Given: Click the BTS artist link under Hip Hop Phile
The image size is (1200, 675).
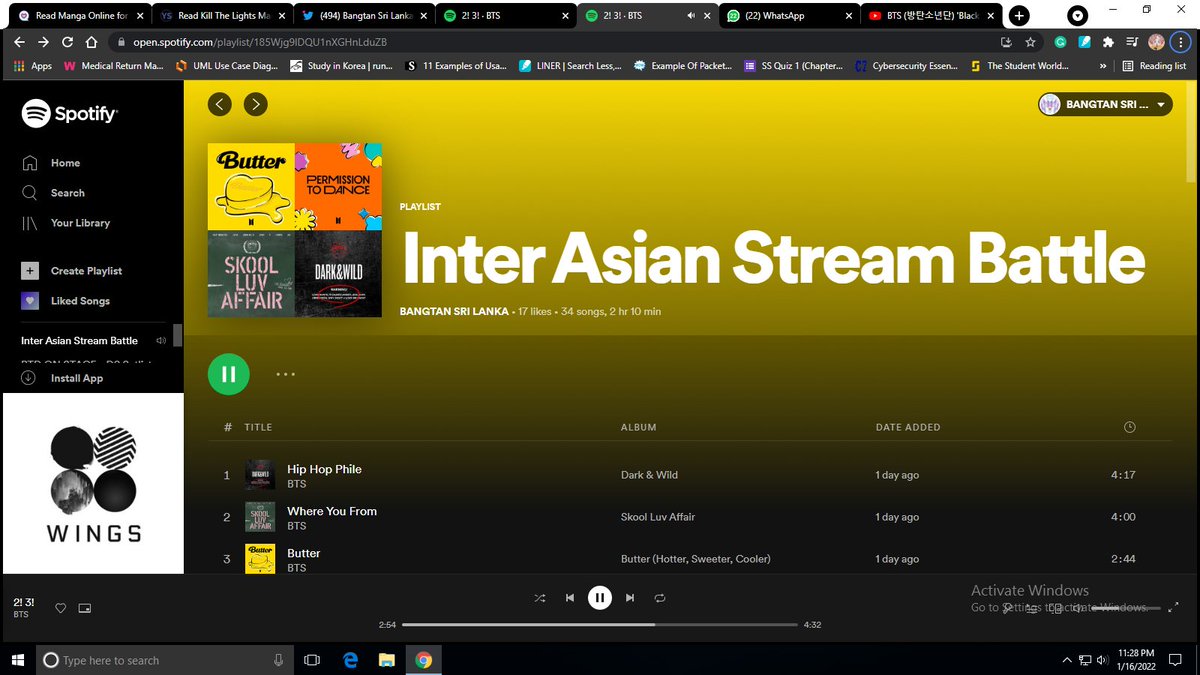Looking at the screenshot, I should [x=296, y=484].
